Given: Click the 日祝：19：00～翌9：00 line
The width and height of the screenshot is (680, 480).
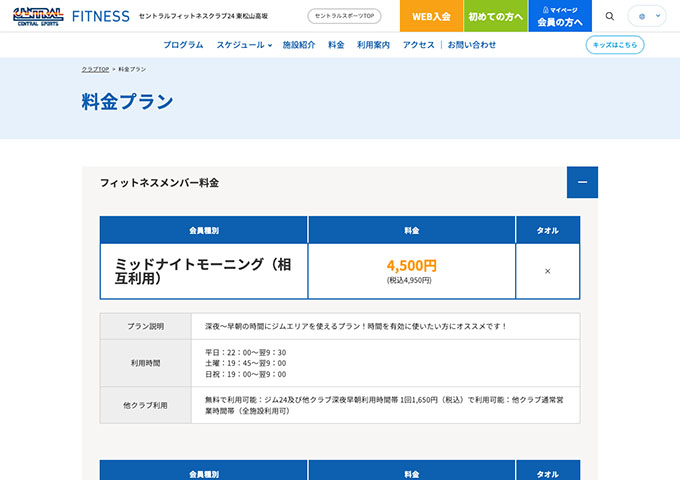Looking at the screenshot, I should [245, 374].
